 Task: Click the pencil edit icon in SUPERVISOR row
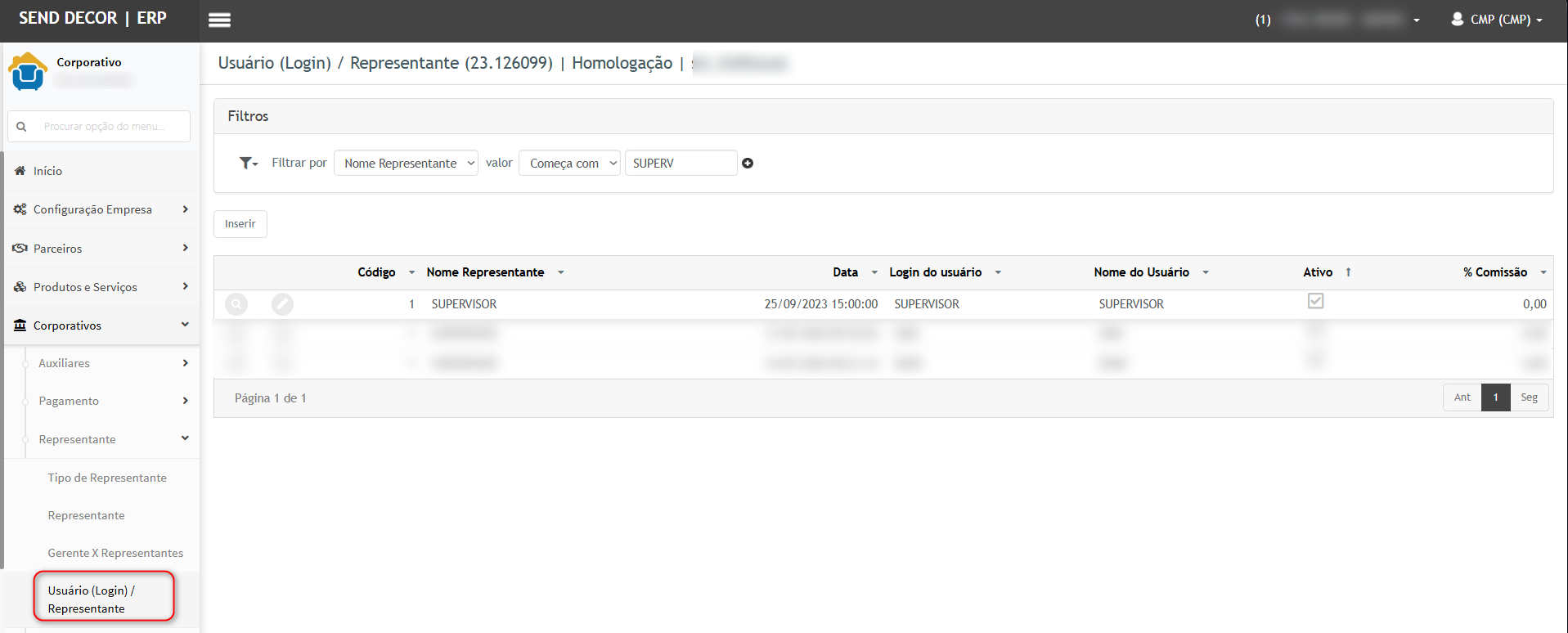click(282, 304)
